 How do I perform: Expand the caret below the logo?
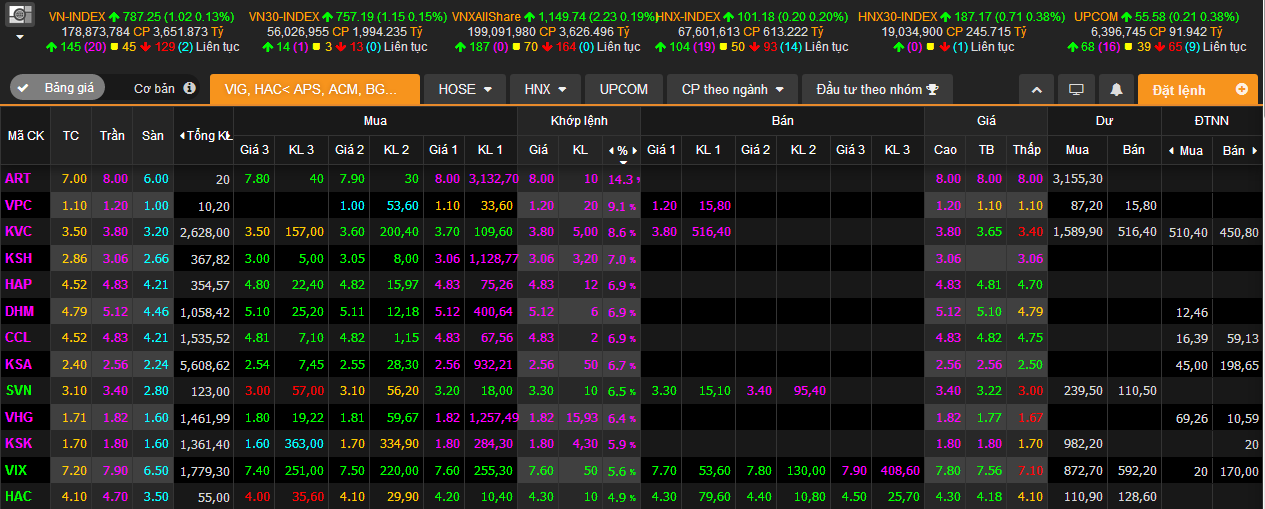[19, 37]
